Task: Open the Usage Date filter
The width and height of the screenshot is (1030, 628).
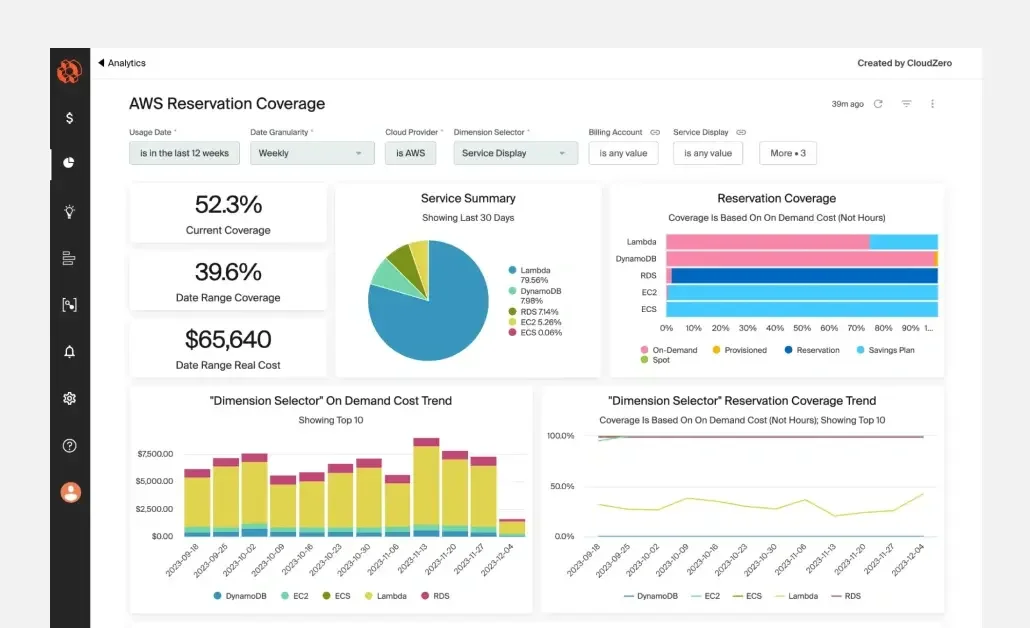Action: coord(185,153)
